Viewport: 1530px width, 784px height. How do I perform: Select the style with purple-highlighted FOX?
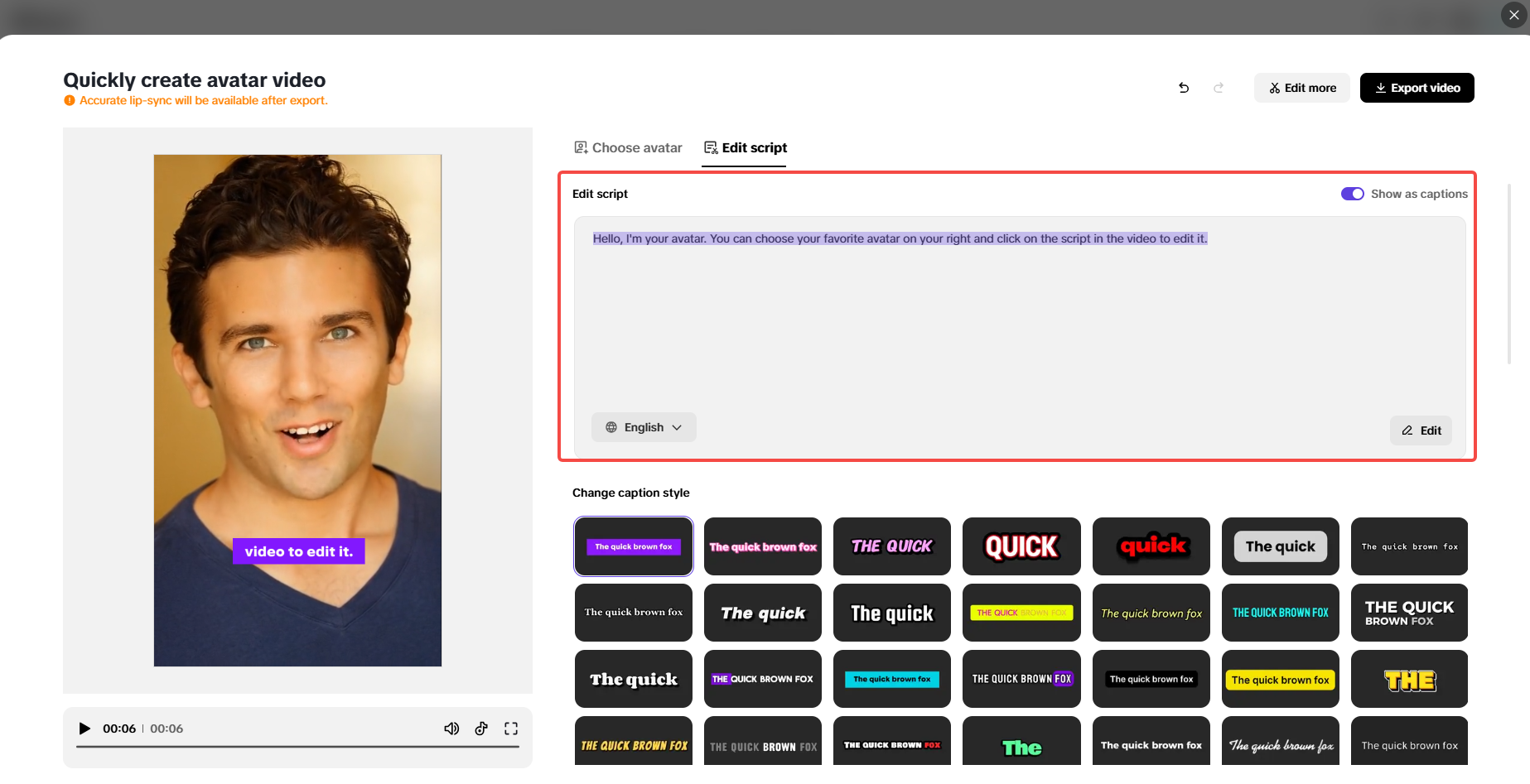click(1021, 679)
